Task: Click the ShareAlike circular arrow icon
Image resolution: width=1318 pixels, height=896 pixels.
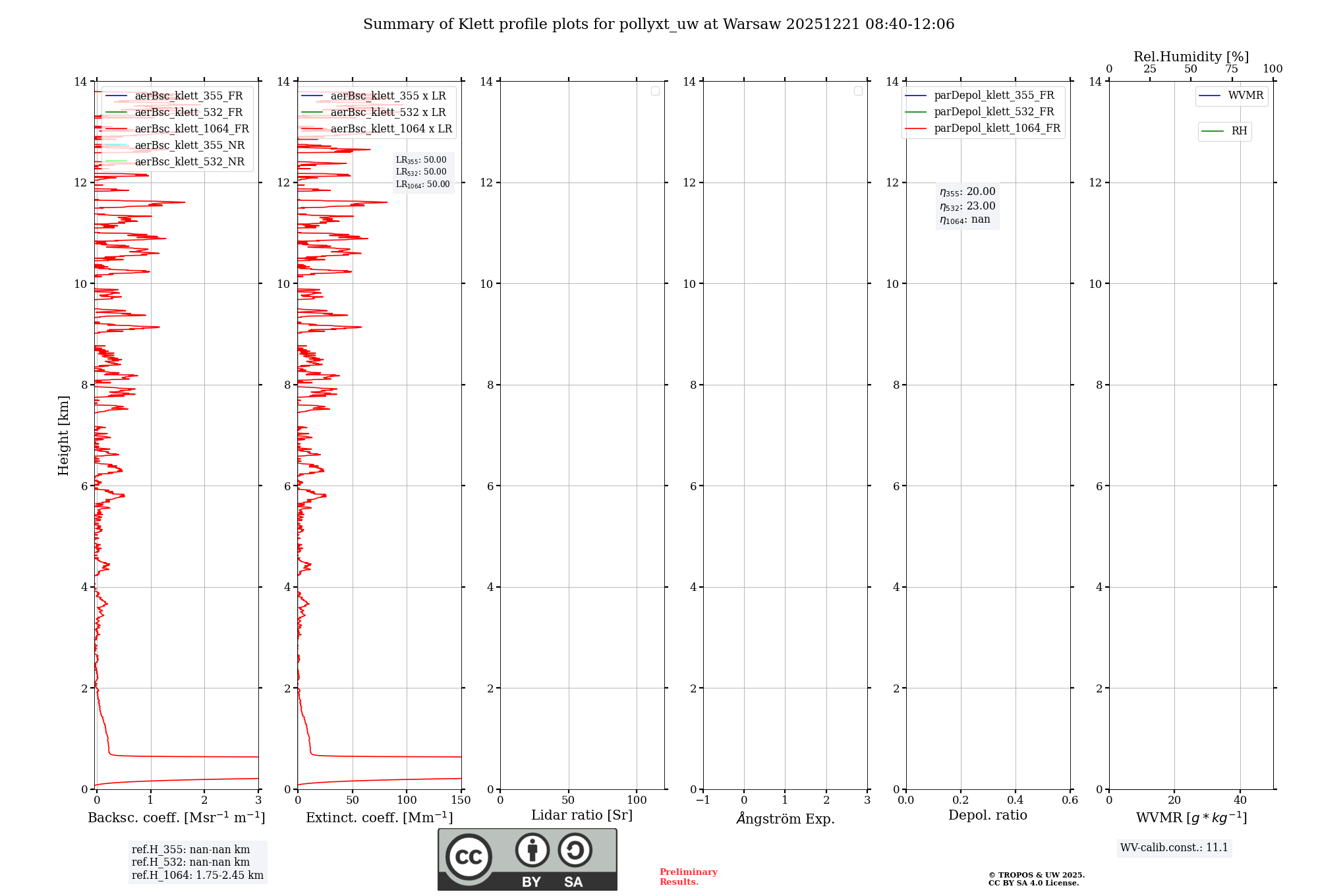Action: (x=575, y=851)
